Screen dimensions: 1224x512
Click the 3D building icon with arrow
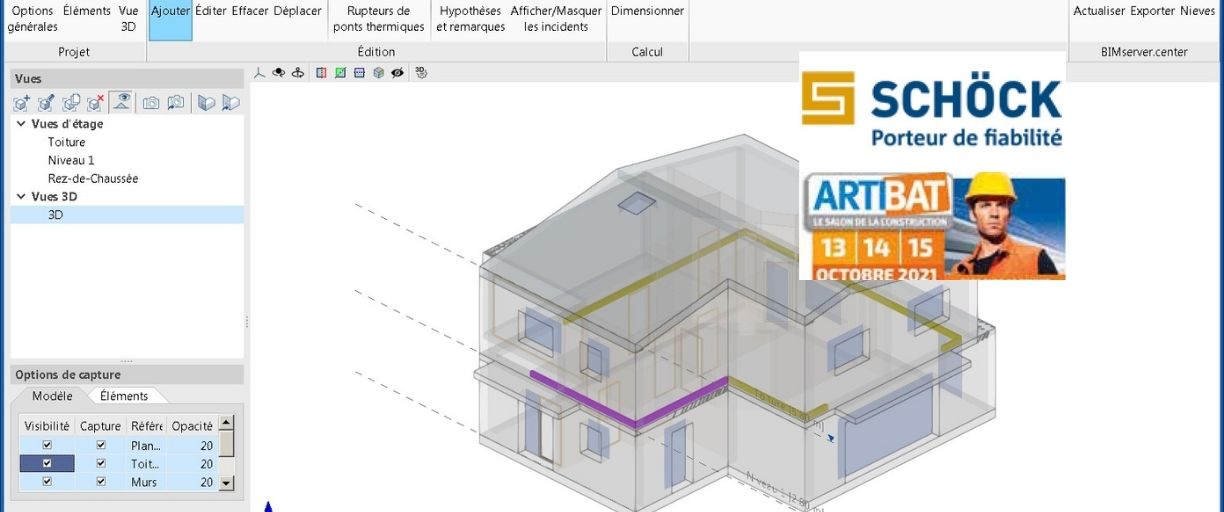pyautogui.click(x=231, y=103)
